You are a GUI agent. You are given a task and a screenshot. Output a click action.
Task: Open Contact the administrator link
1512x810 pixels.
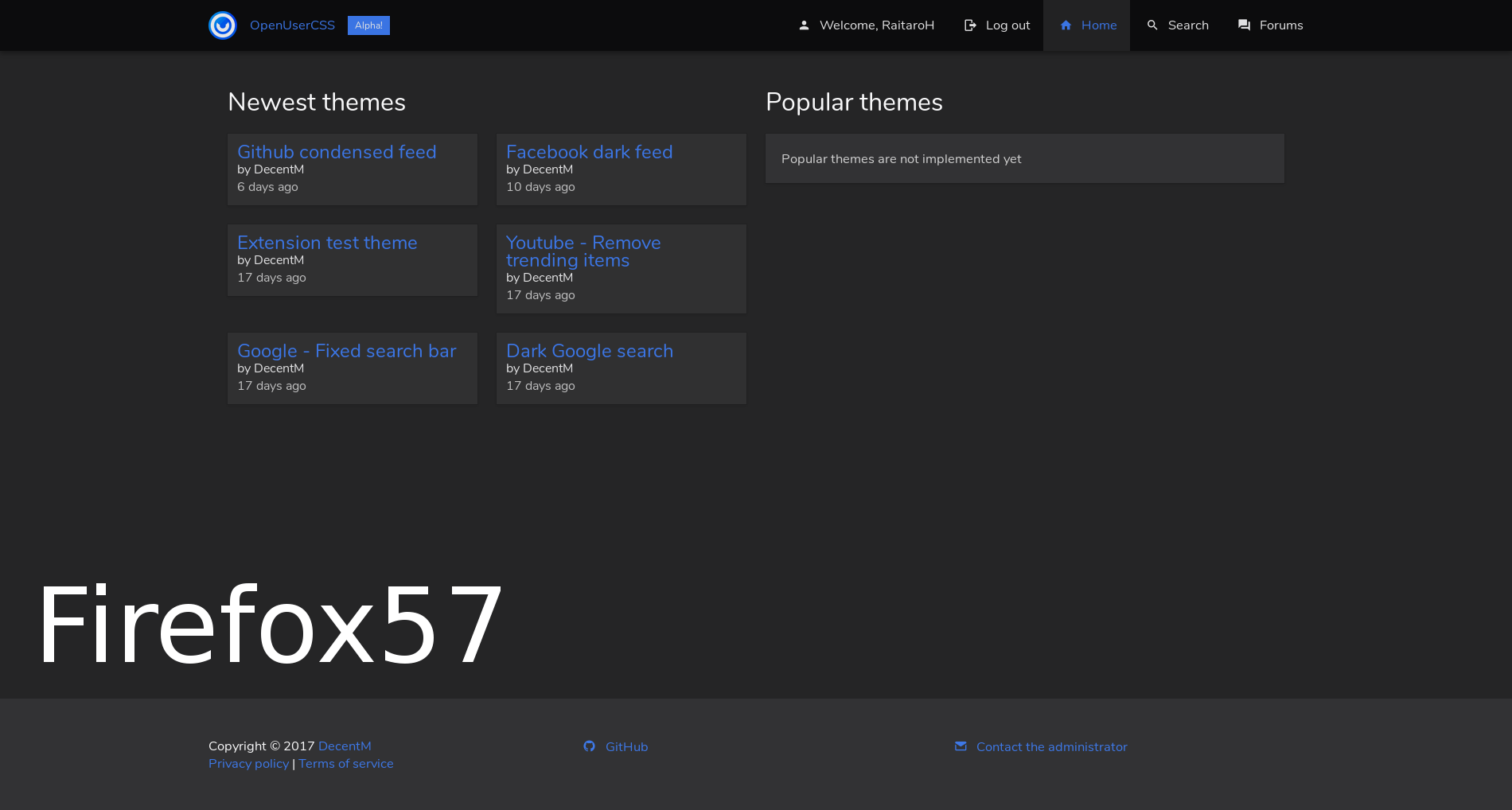1052,747
